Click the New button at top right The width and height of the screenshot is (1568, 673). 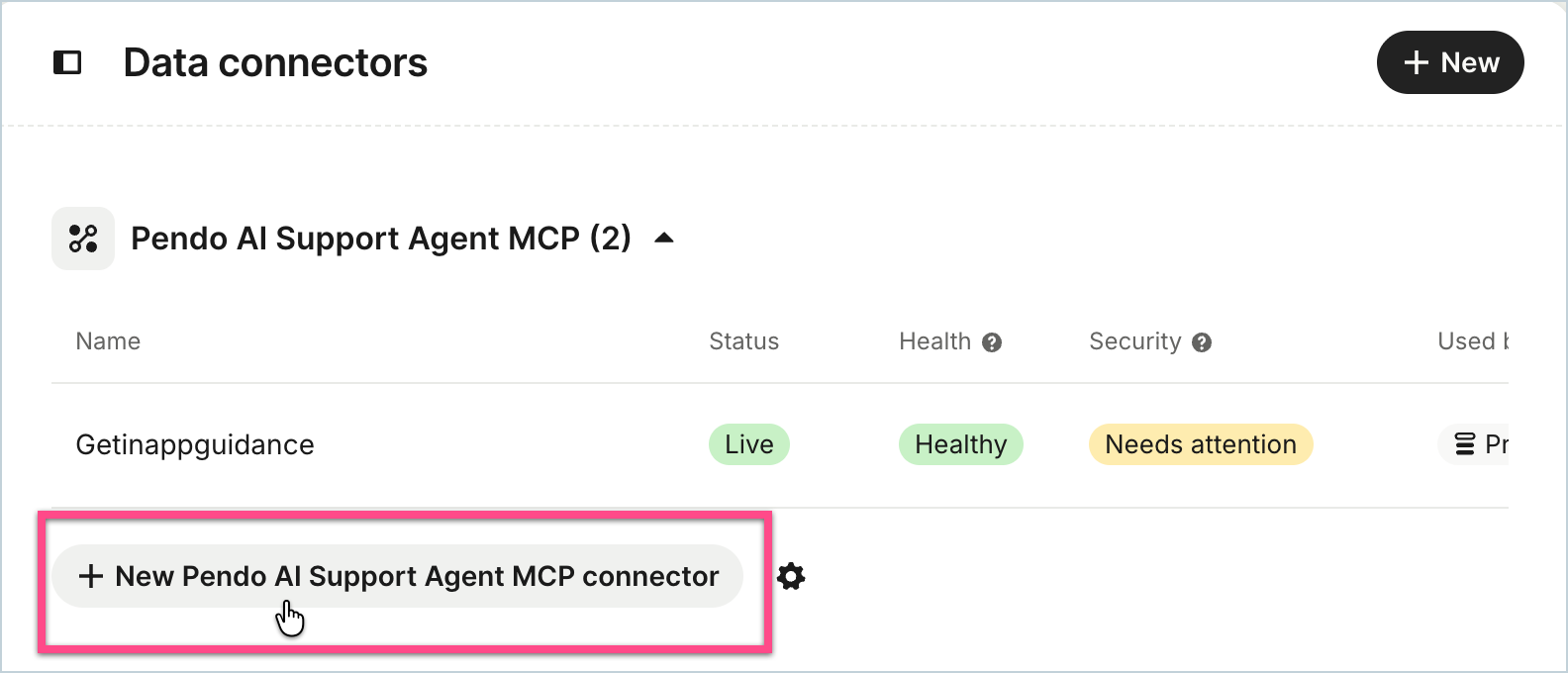[x=1450, y=62]
